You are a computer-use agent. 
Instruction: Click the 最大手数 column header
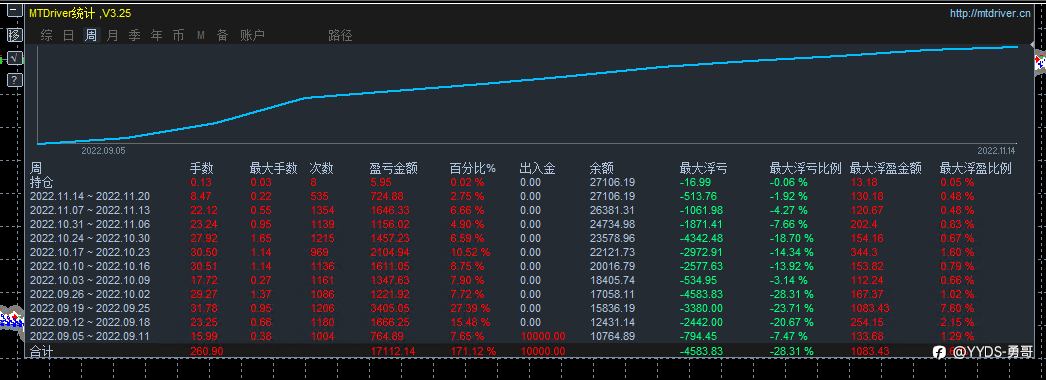[x=274, y=169]
